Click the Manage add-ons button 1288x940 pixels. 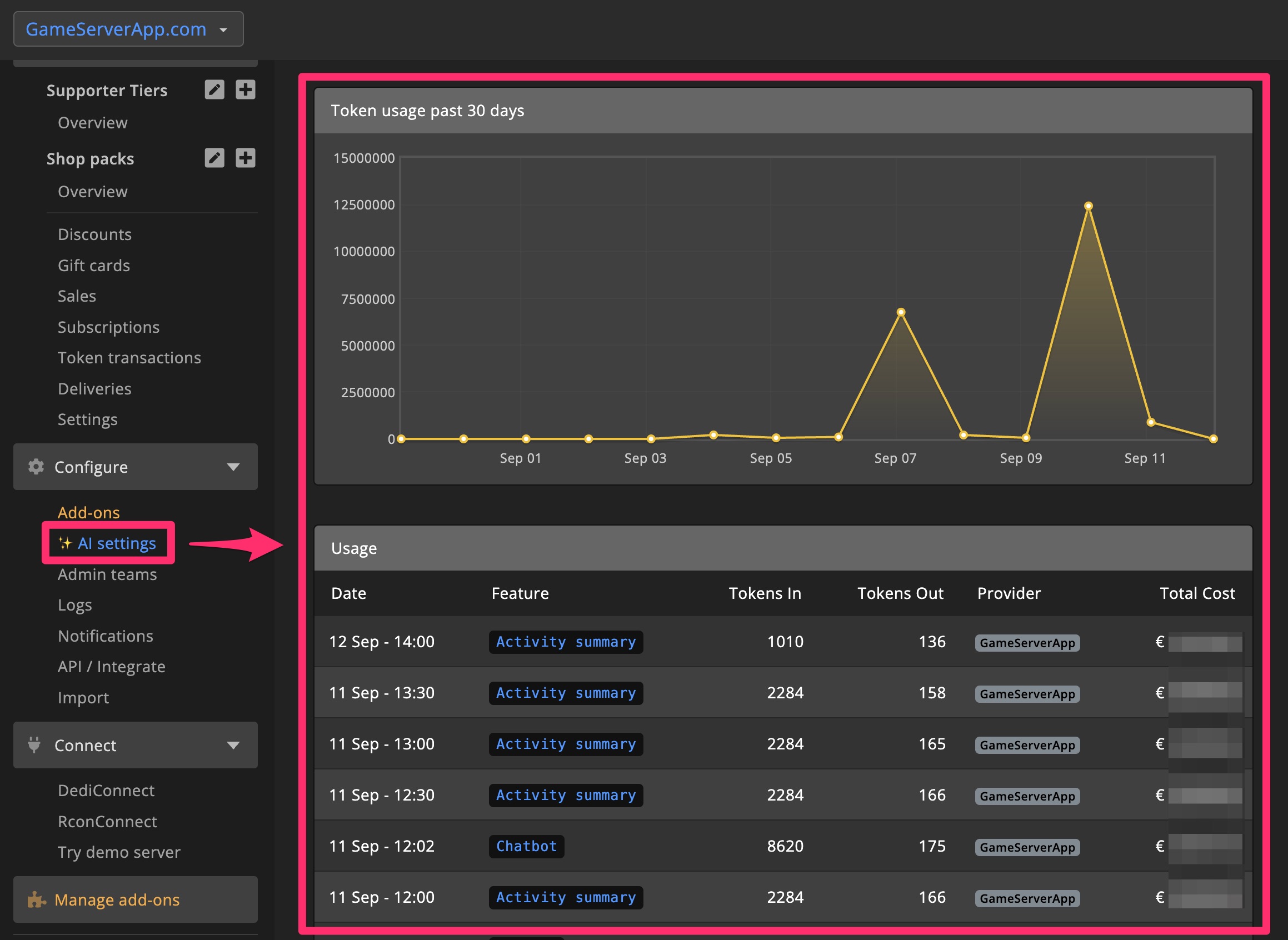point(136,899)
